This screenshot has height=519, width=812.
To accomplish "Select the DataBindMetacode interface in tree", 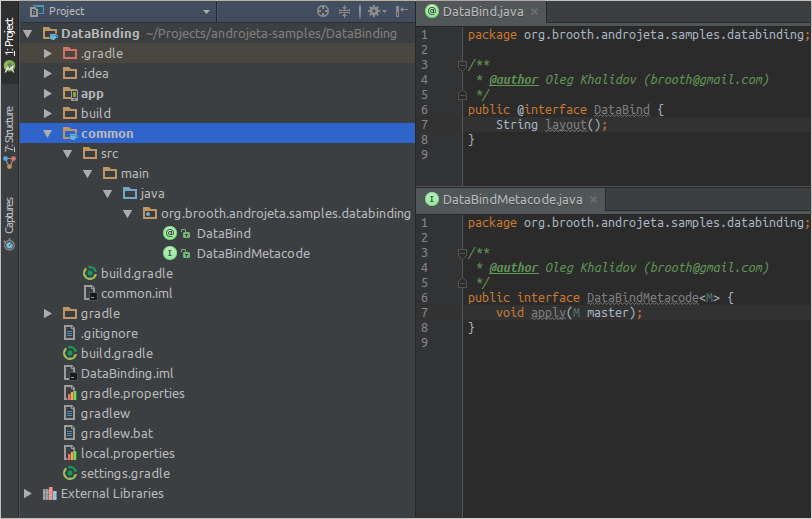I will (252, 253).
